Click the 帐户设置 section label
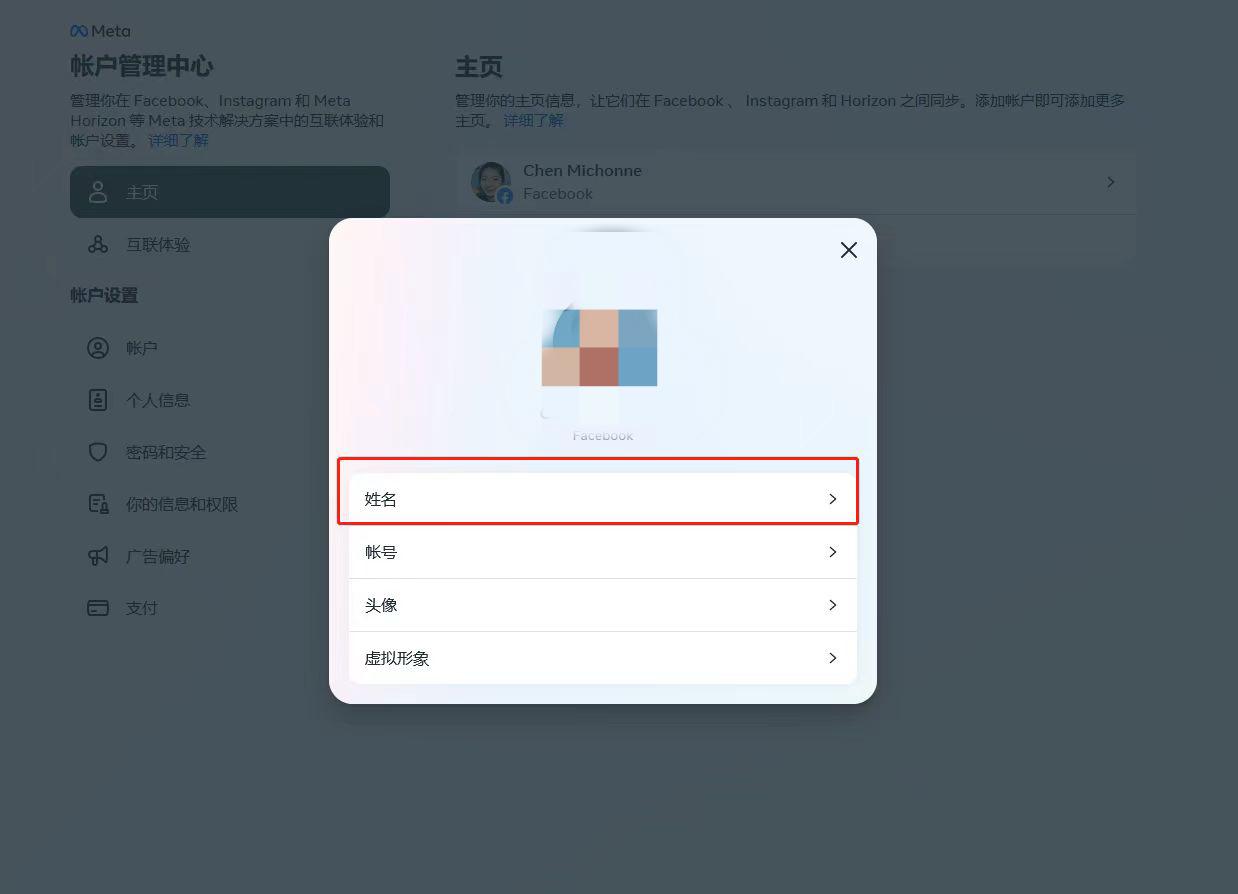1238x894 pixels. [x=104, y=296]
